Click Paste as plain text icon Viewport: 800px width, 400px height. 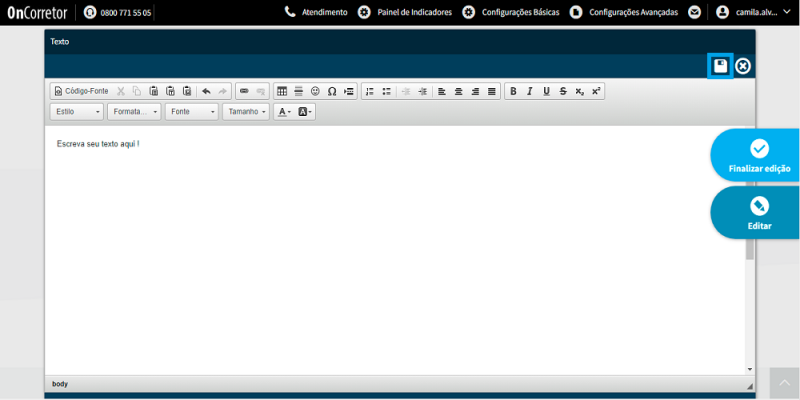point(170,91)
